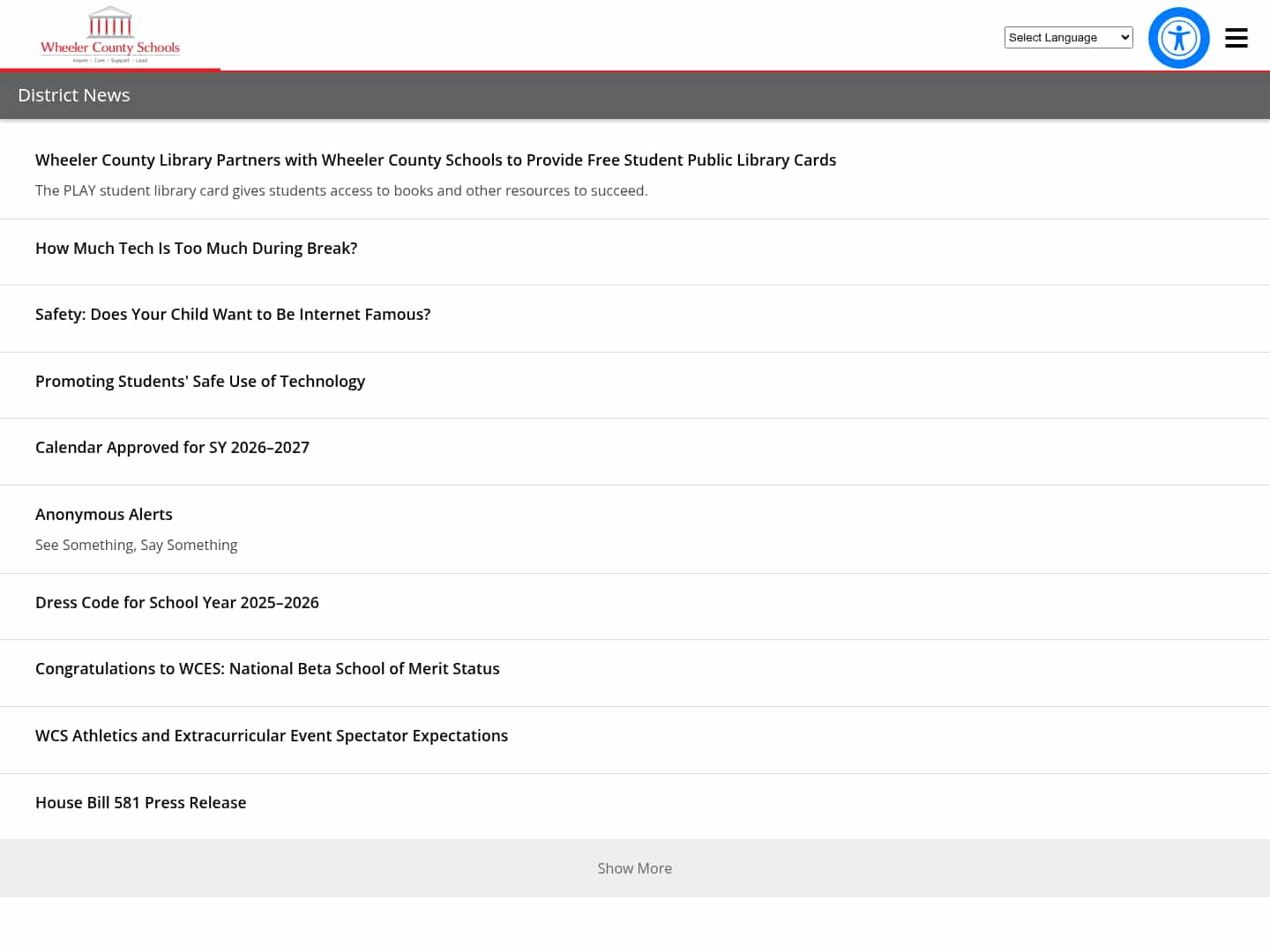The image size is (1270, 952).
Task: Open the accessibility options icon
Action: [x=1178, y=38]
